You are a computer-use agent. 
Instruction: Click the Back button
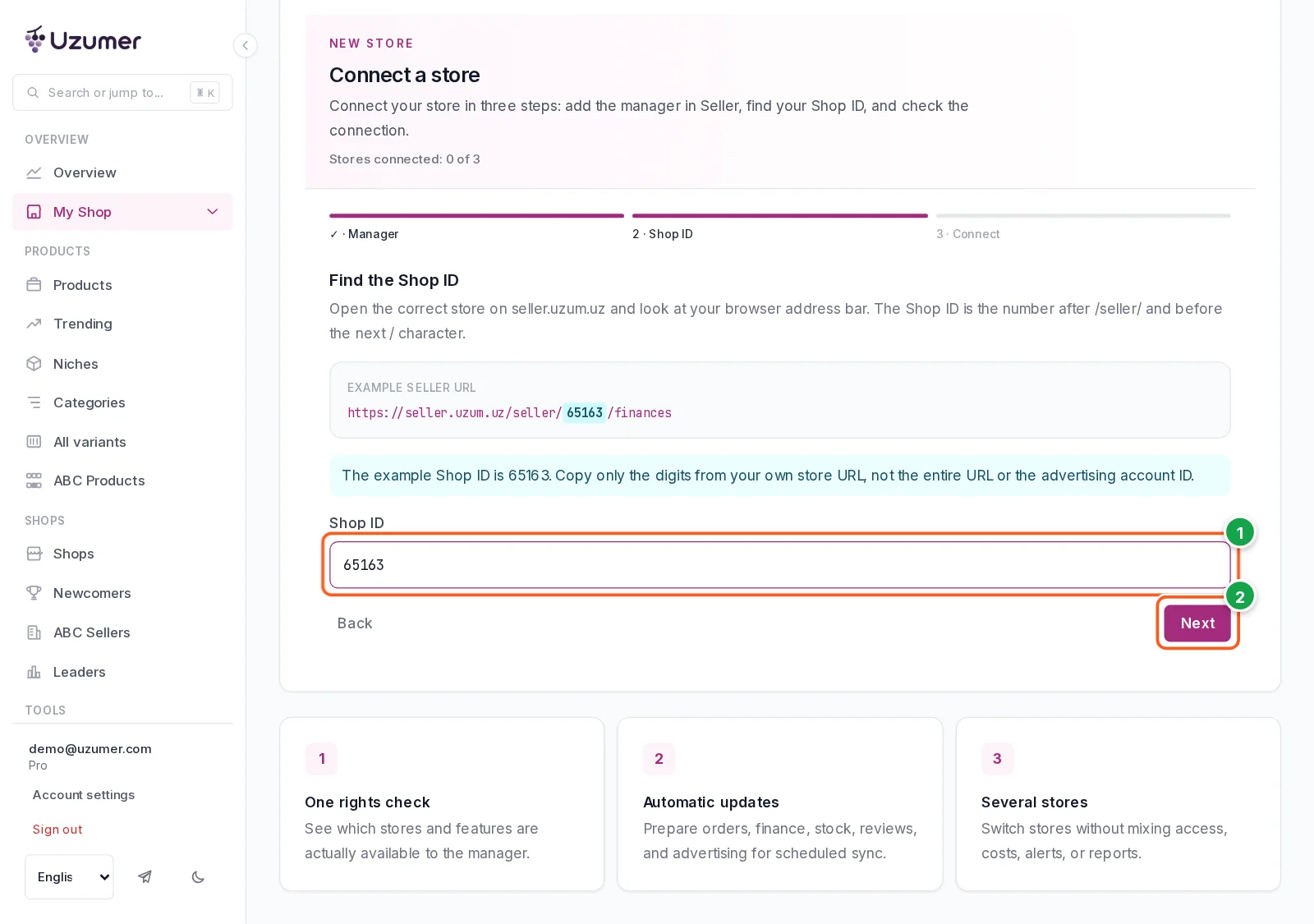click(355, 623)
